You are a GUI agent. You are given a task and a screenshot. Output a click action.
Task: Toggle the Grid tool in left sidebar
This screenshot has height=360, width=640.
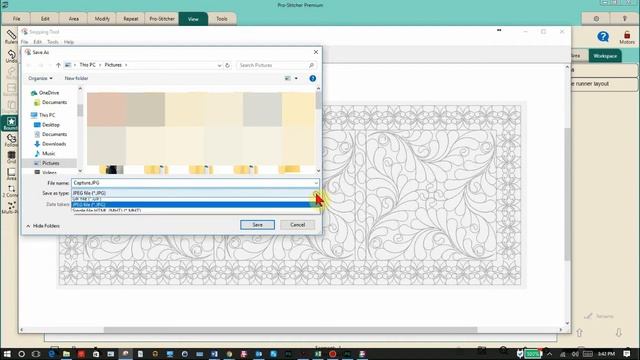(x=11, y=157)
